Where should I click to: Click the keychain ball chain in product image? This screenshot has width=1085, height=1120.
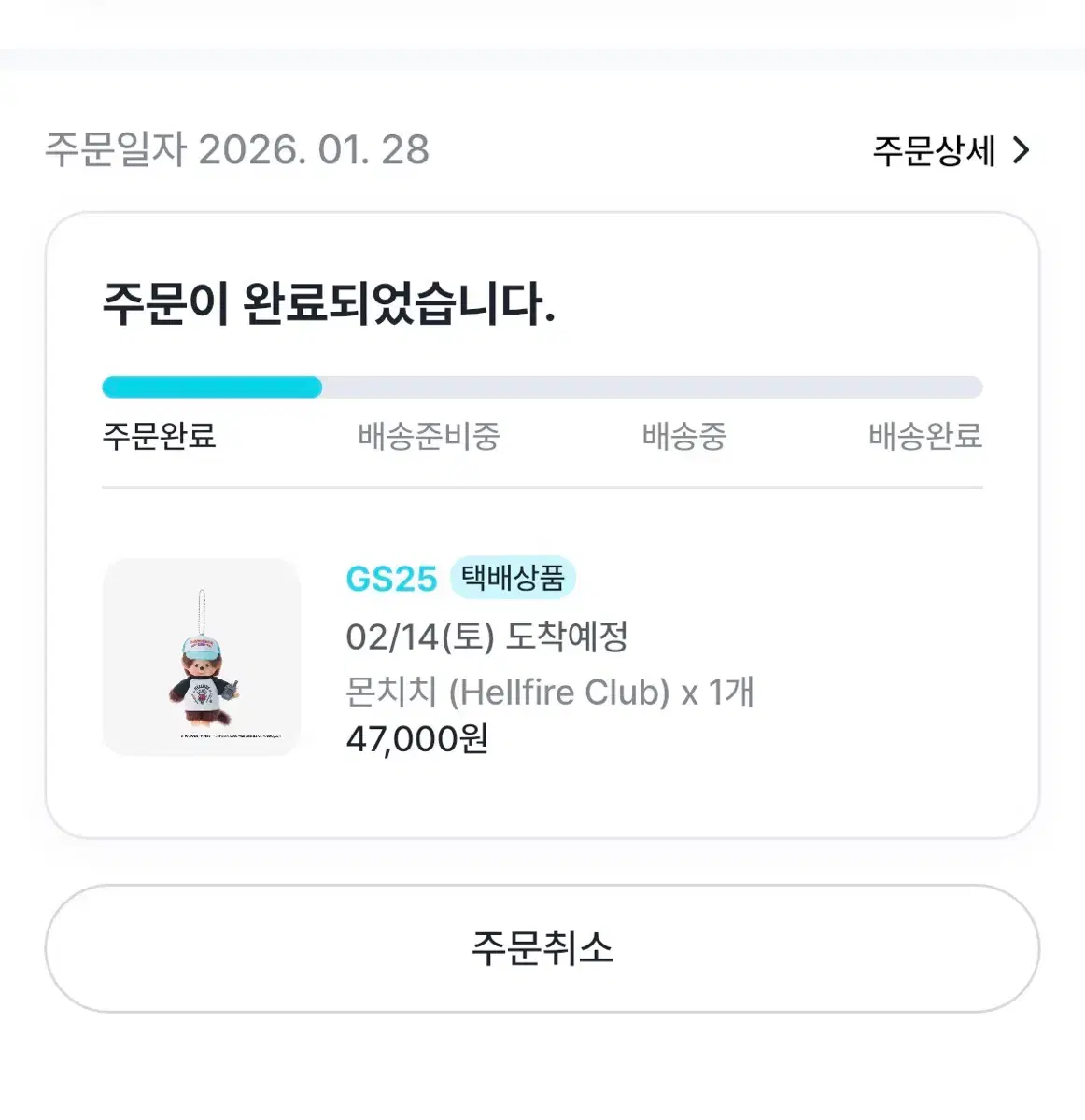202,612
